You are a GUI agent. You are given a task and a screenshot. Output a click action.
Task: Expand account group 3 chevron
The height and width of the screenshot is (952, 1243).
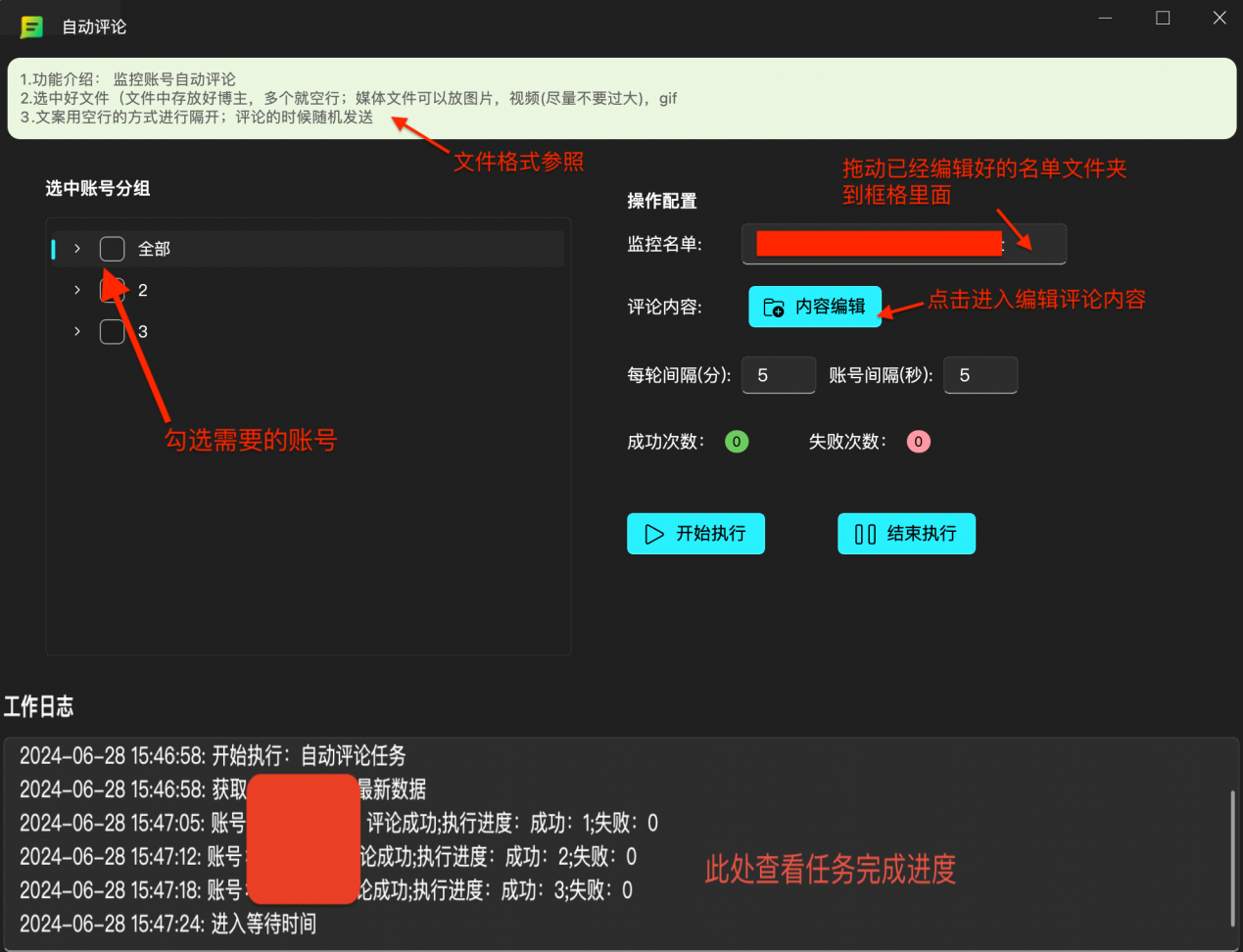(77, 331)
